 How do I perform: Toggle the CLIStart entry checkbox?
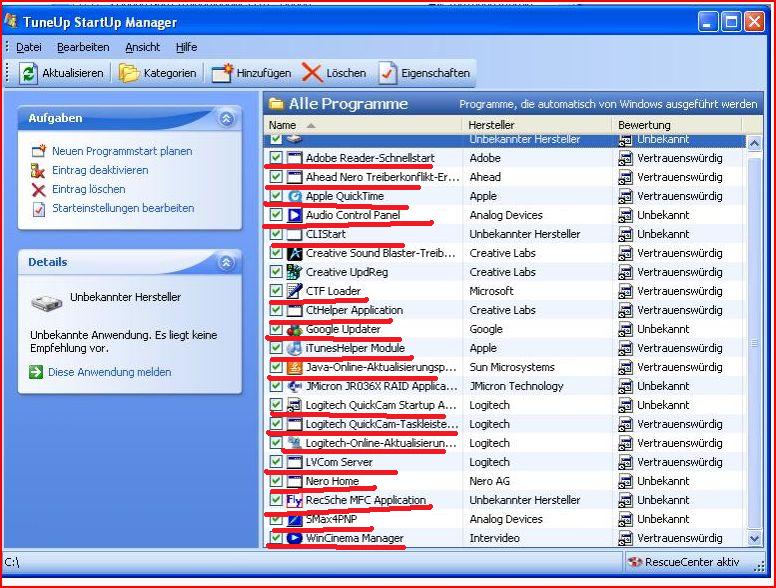point(276,234)
